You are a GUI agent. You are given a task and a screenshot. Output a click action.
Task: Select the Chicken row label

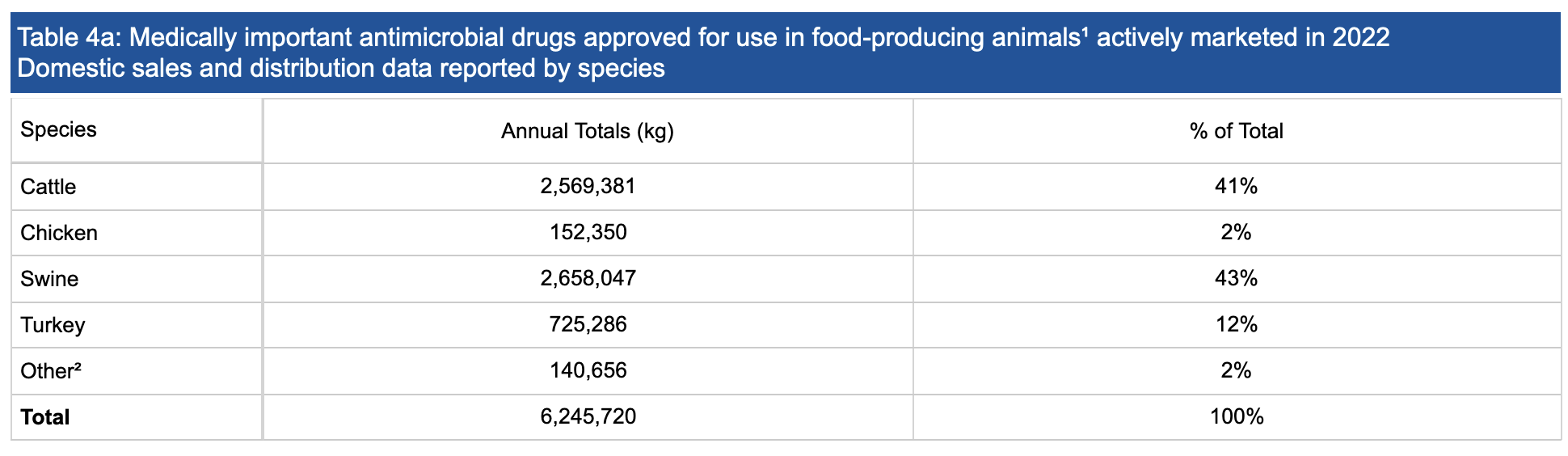[58, 233]
